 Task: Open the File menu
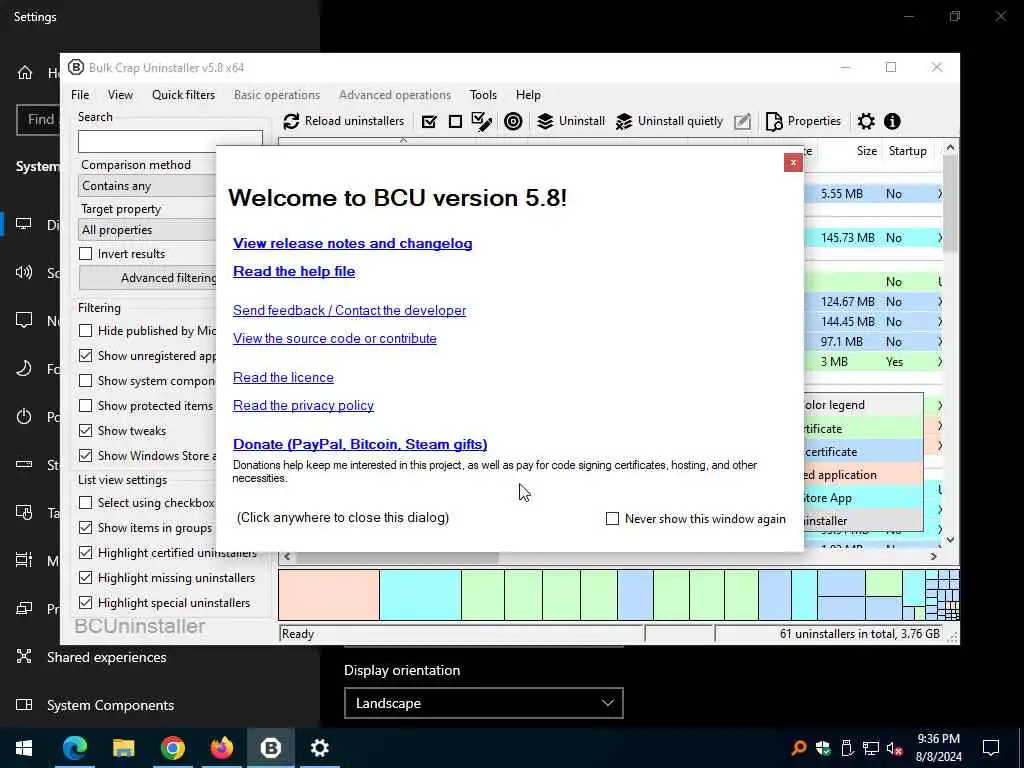pos(80,95)
